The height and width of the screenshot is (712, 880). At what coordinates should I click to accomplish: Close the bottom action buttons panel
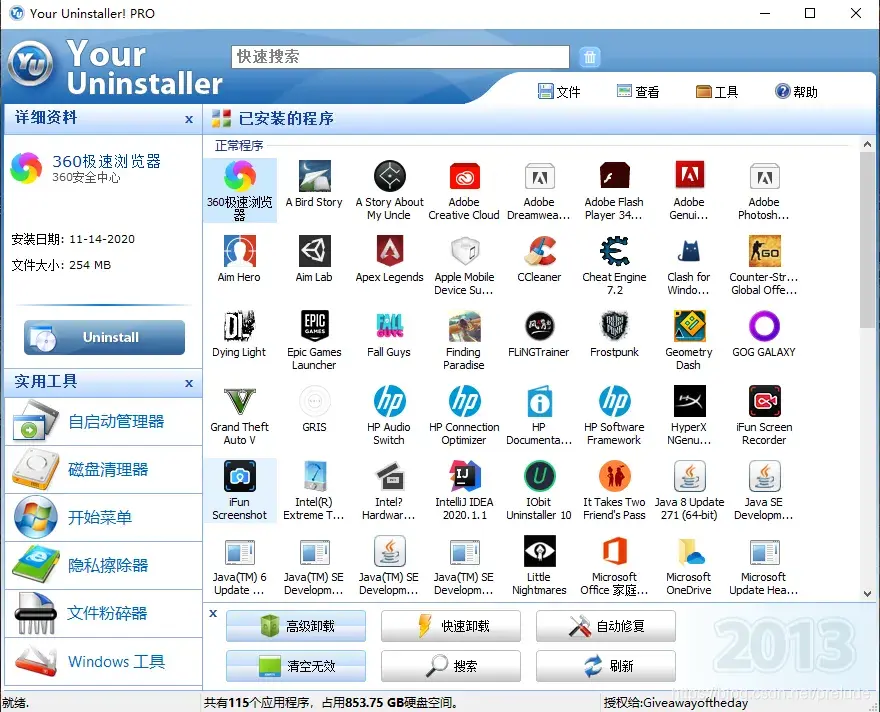[x=213, y=613]
